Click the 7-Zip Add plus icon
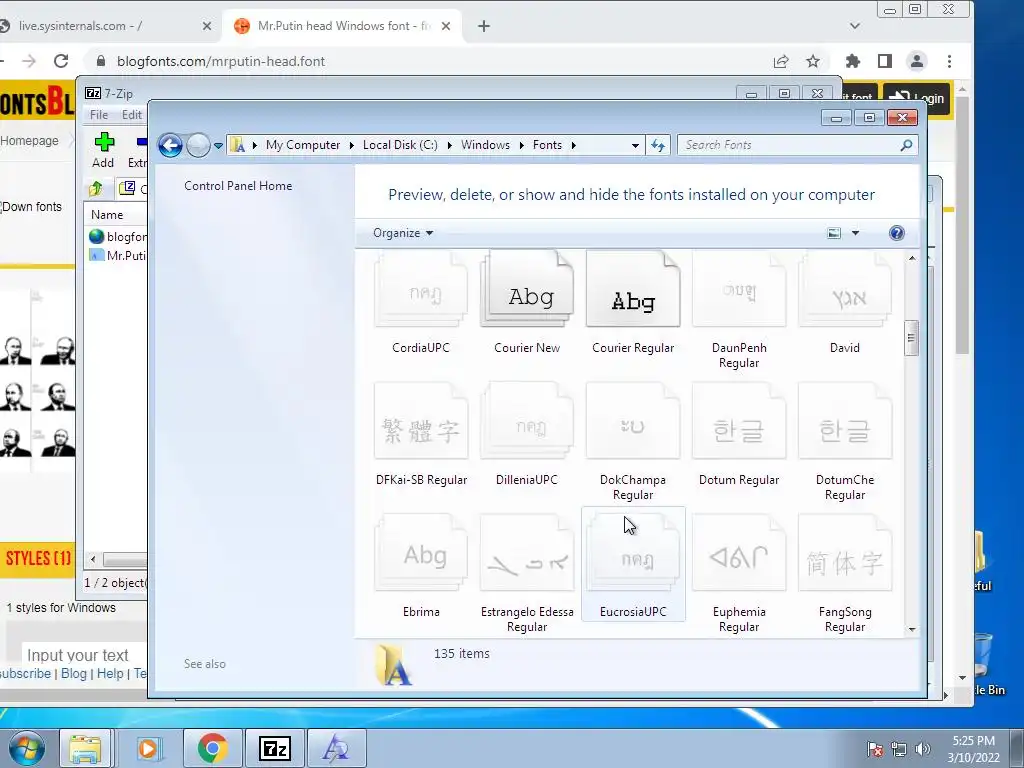Viewport: 1024px width, 768px height. (x=104, y=142)
